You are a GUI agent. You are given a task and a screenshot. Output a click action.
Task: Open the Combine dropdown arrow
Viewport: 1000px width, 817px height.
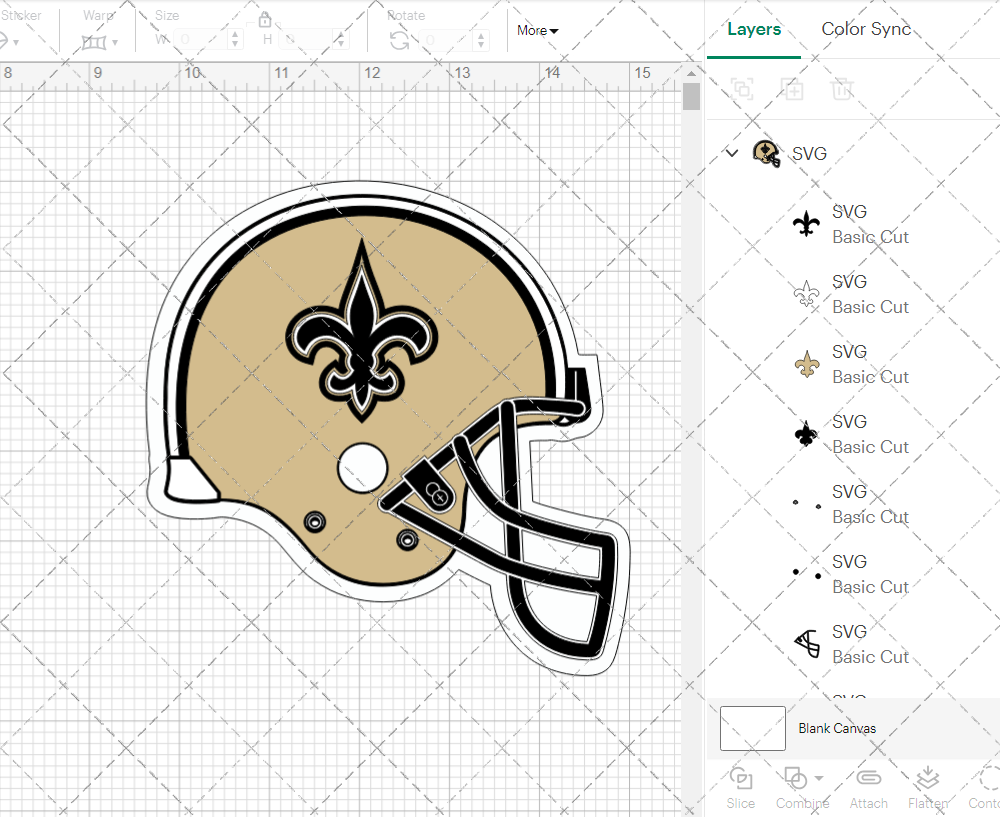819,778
